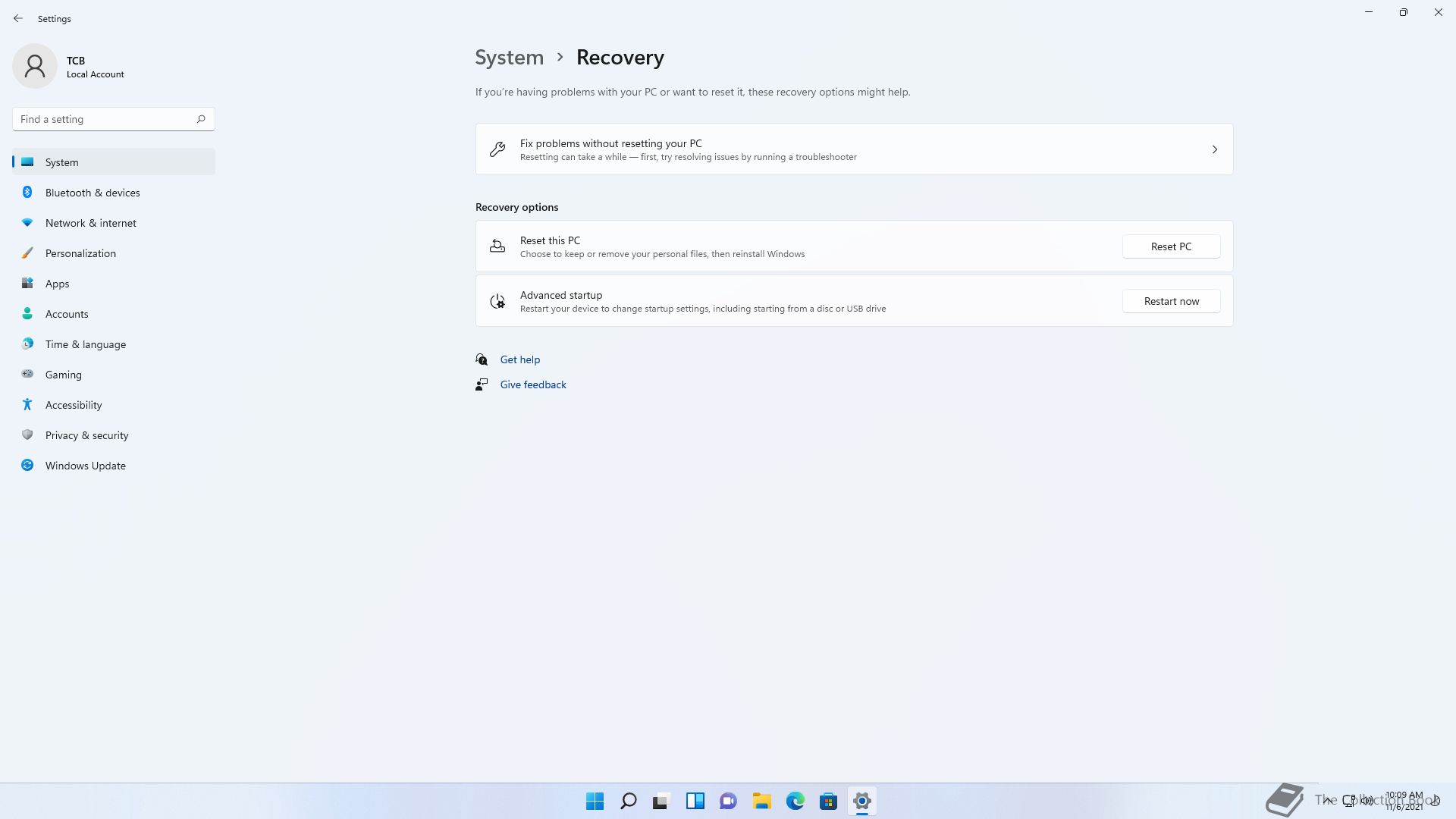Image resolution: width=1456 pixels, height=819 pixels.
Task: Open Personalization settings
Action: point(114,253)
